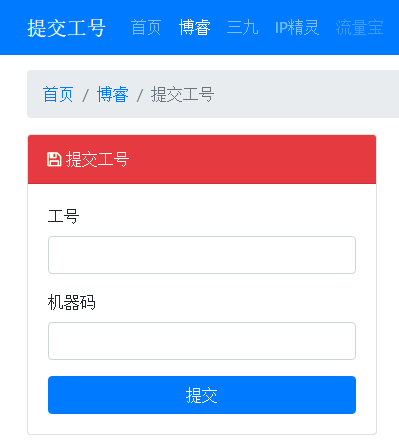Click second slash separator before 提交工号
Image resolution: width=399 pixels, height=441 pixels.
140,95
